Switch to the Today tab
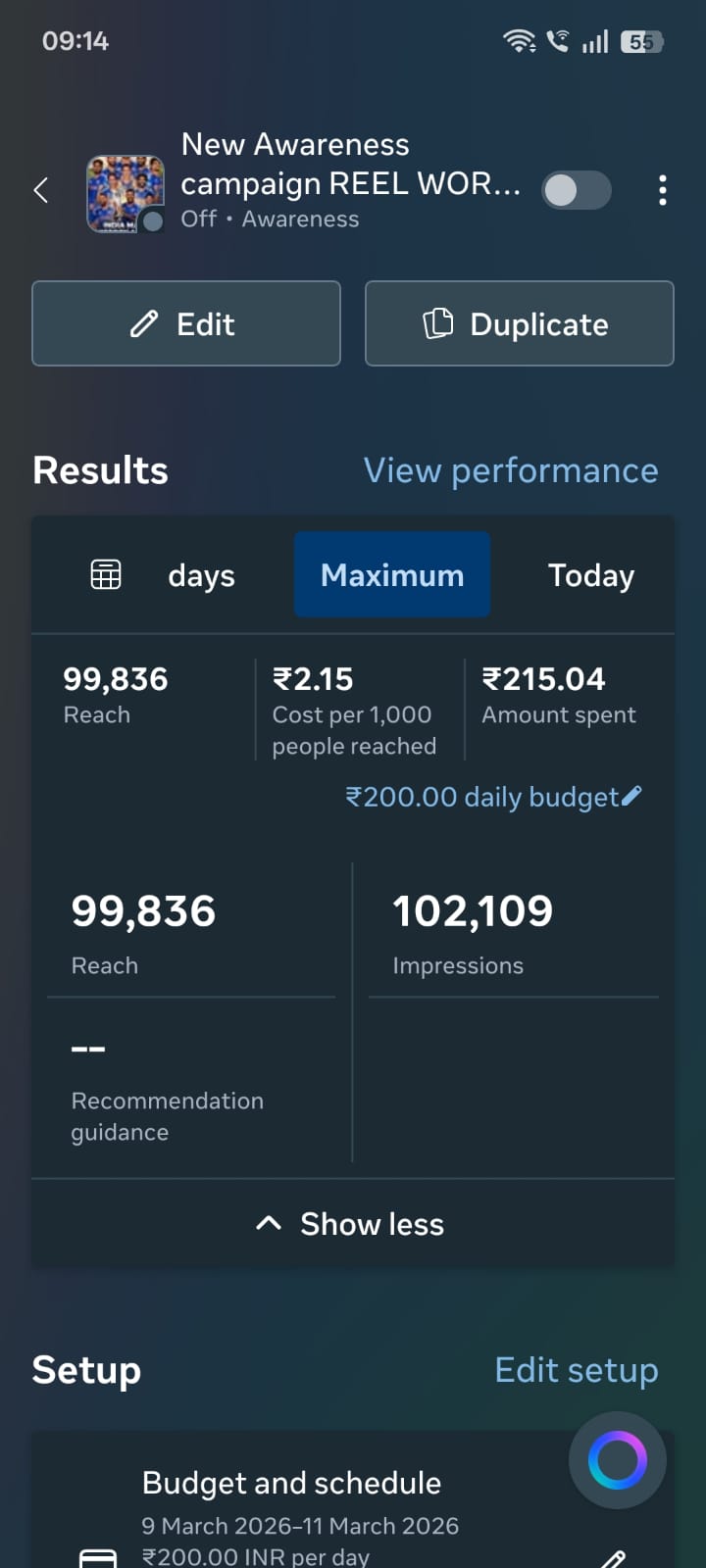This screenshot has height=1568, width=706. (591, 575)
